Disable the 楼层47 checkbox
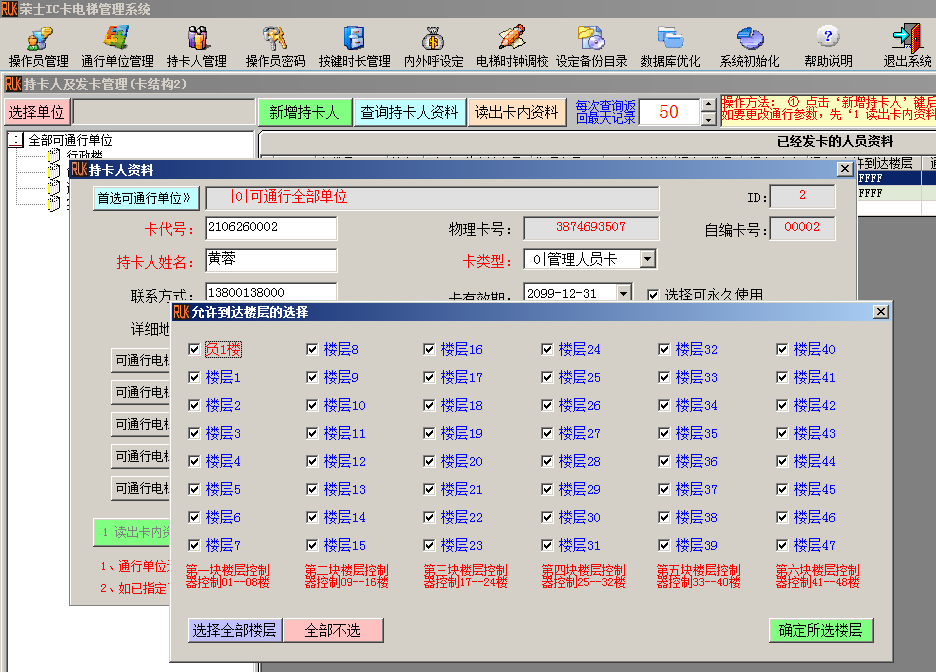The image size is (936, 672). (x=783, y=546)
